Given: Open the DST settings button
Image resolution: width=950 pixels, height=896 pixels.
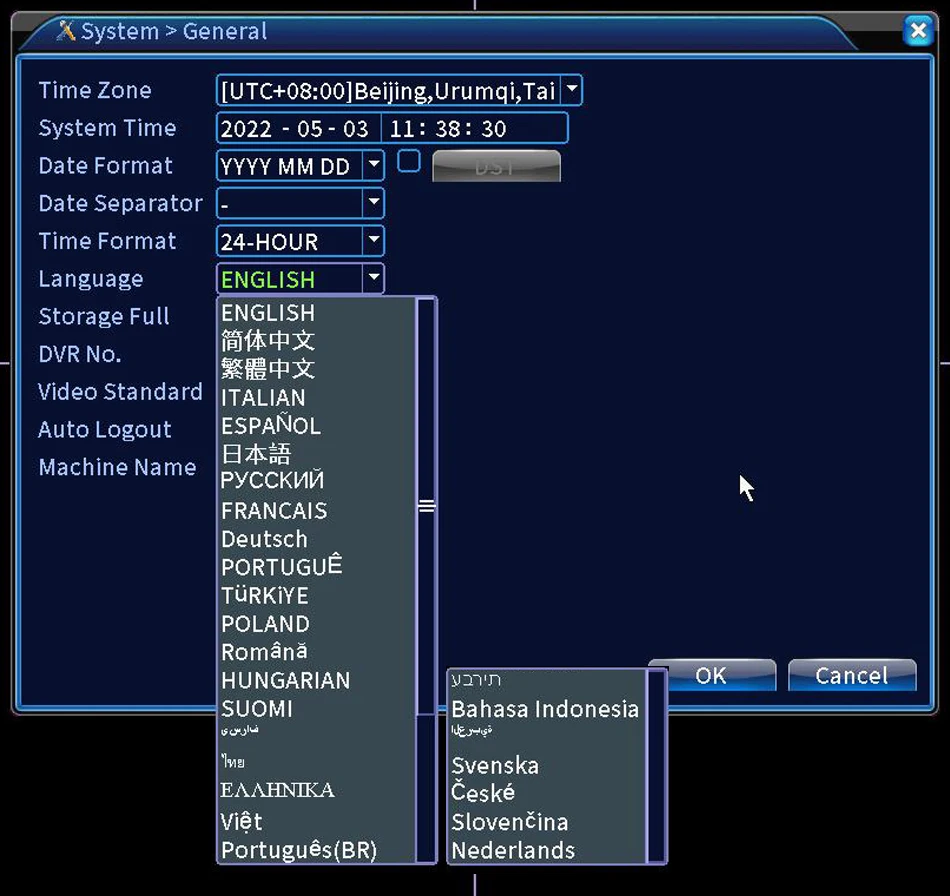Looking at the screenshot, I should point(496,167).
